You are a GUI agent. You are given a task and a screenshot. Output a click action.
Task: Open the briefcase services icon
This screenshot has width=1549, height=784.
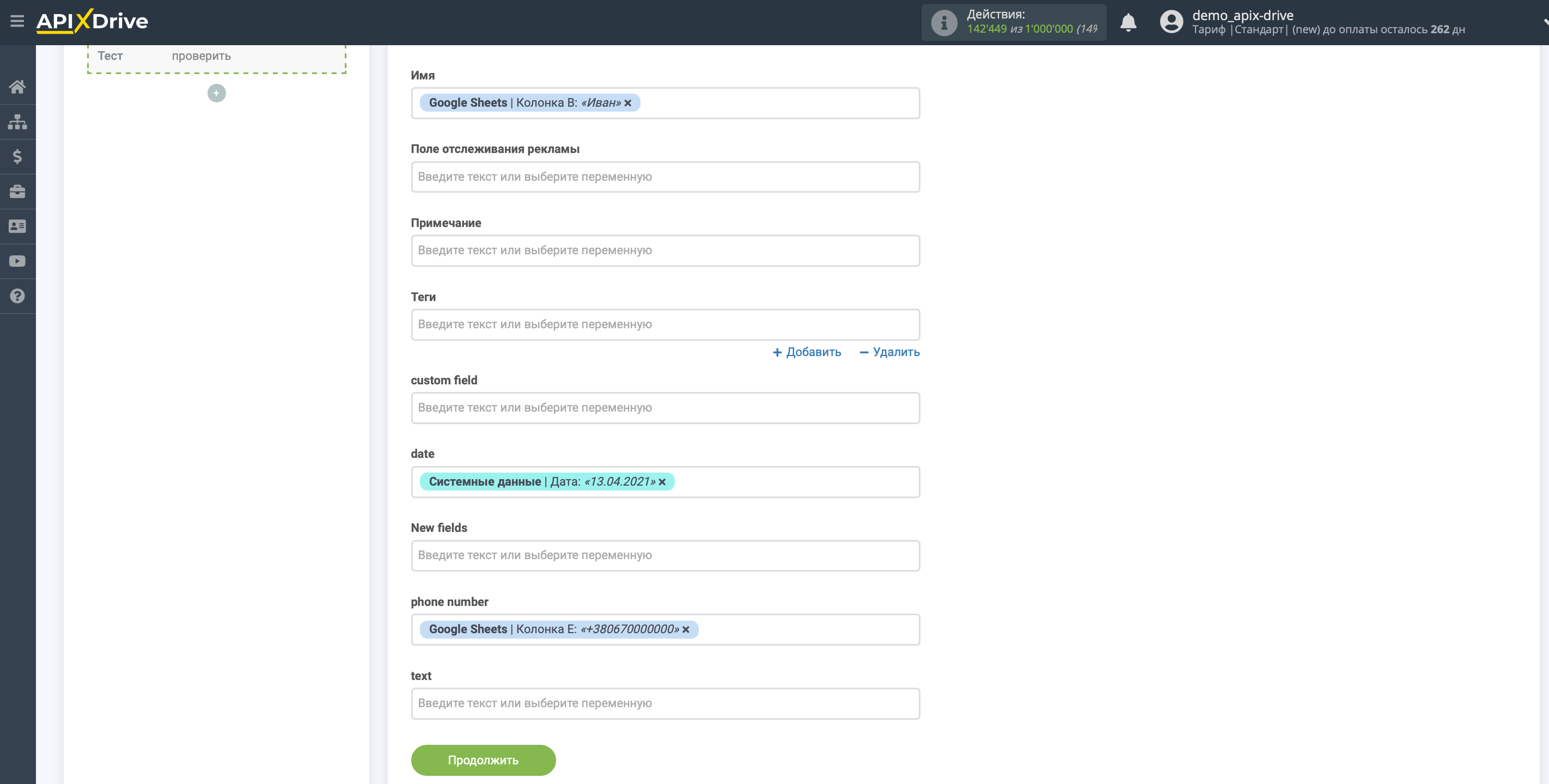coord(17,192)
